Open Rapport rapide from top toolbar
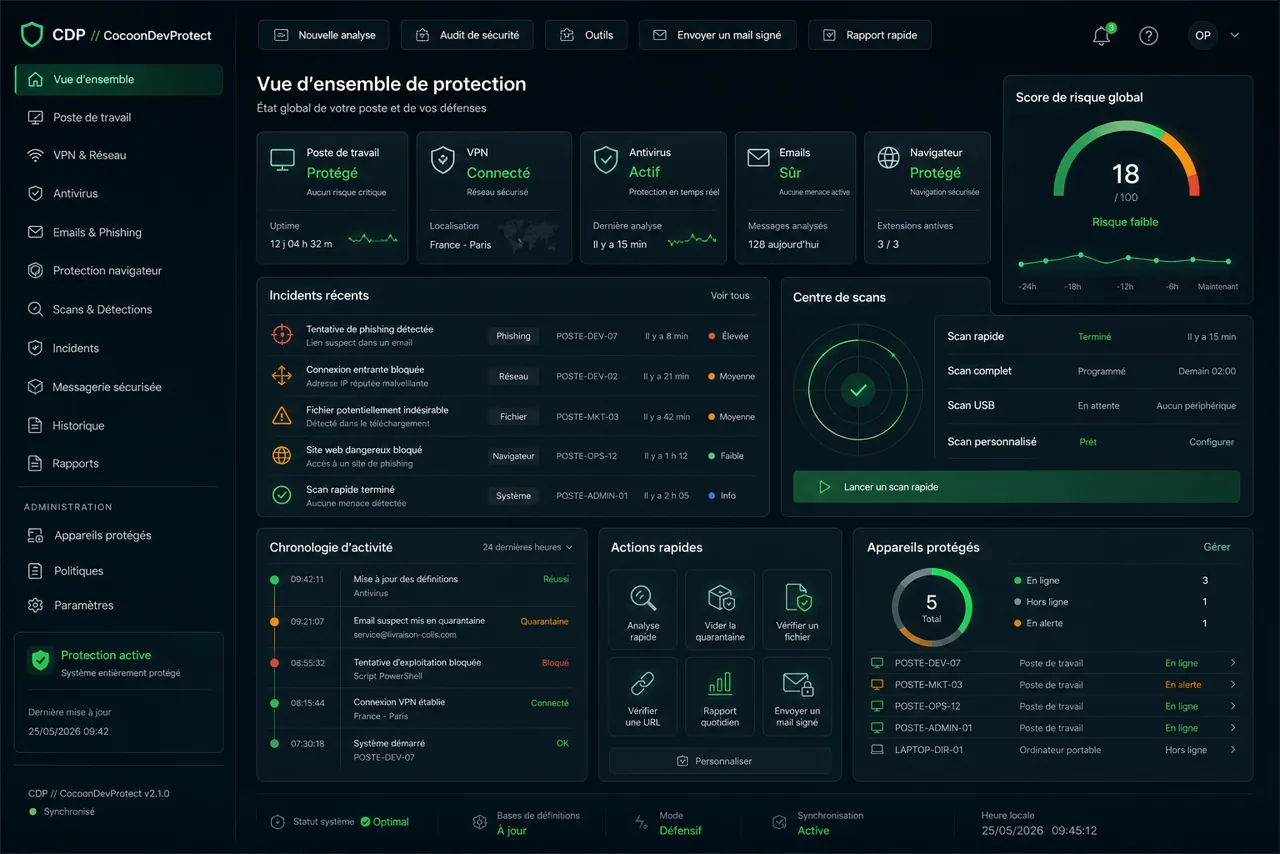 [x=870, y=35]
